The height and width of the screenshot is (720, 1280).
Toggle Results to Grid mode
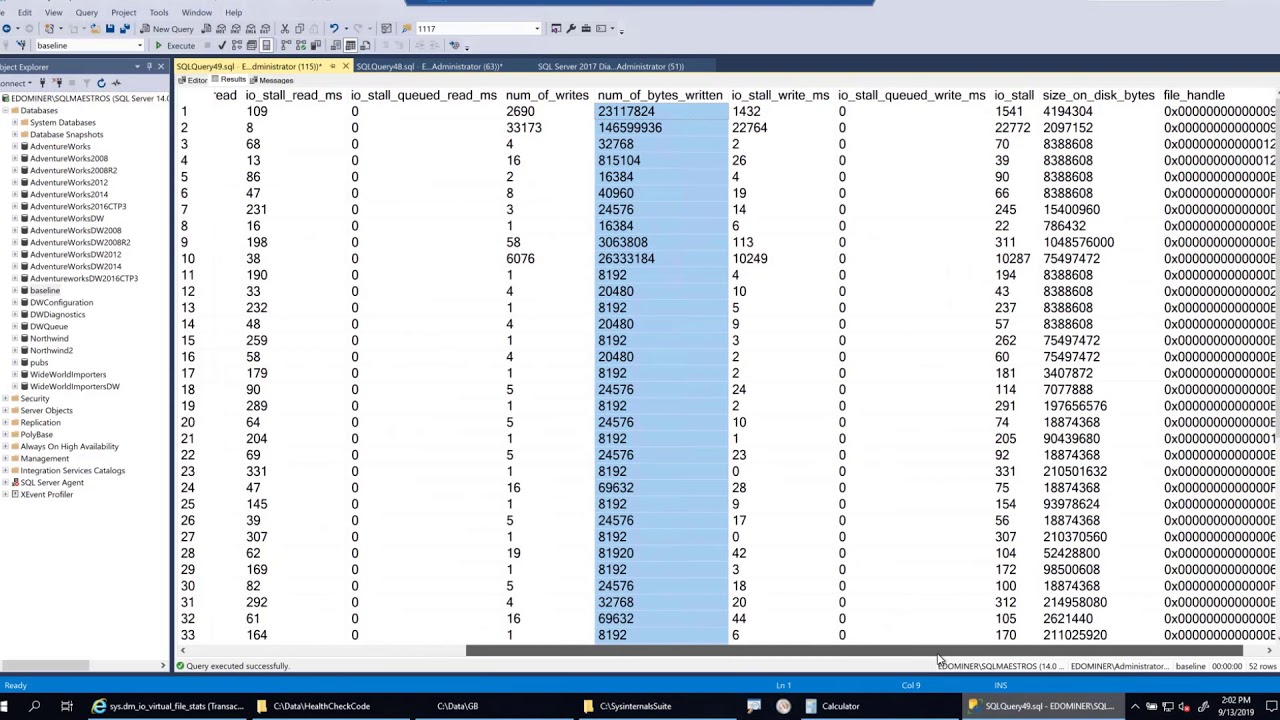click(x=350, y=45)
